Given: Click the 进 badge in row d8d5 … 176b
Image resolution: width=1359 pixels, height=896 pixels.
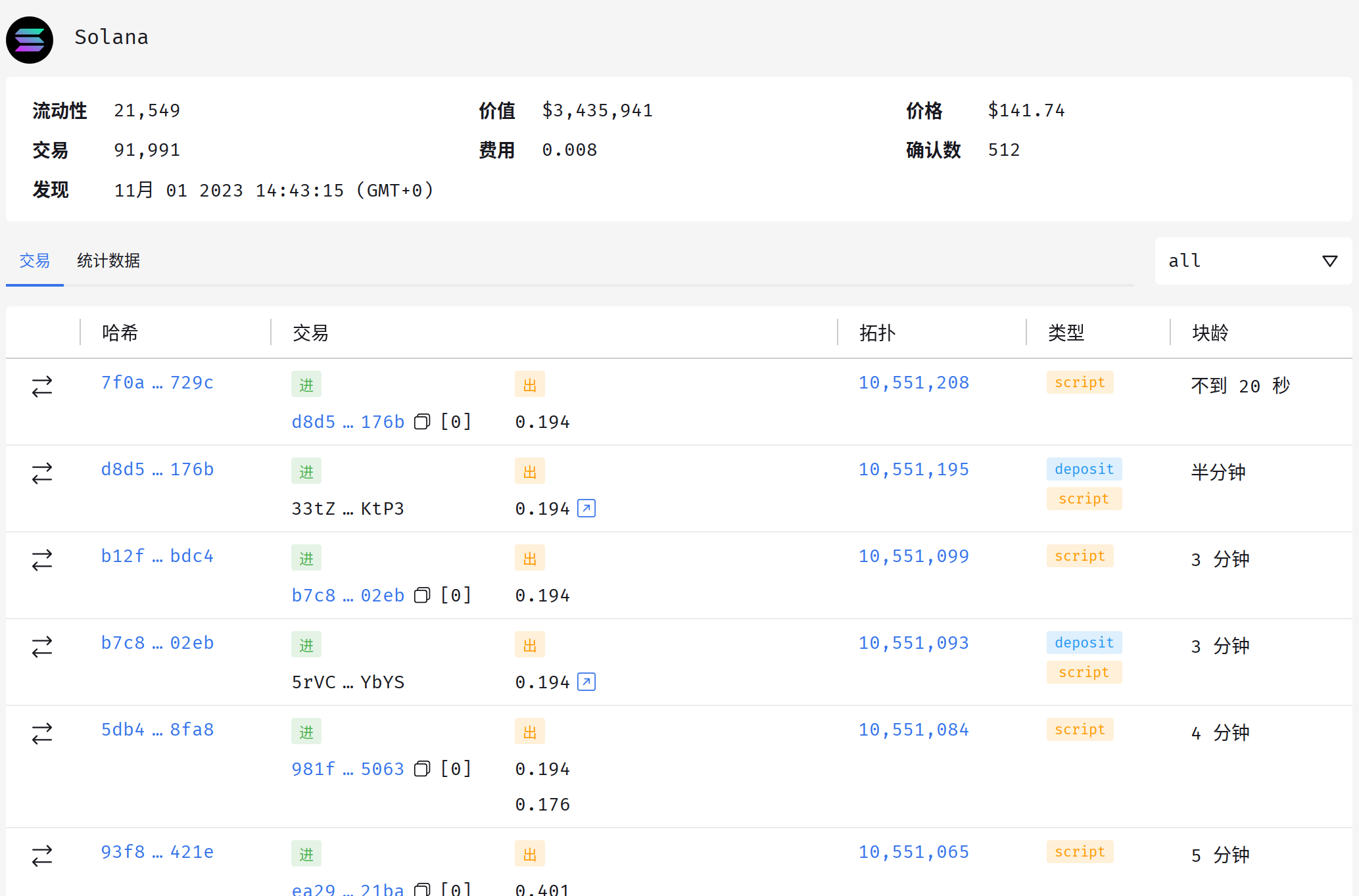Looking at the screenshot, I should point(306,471).
